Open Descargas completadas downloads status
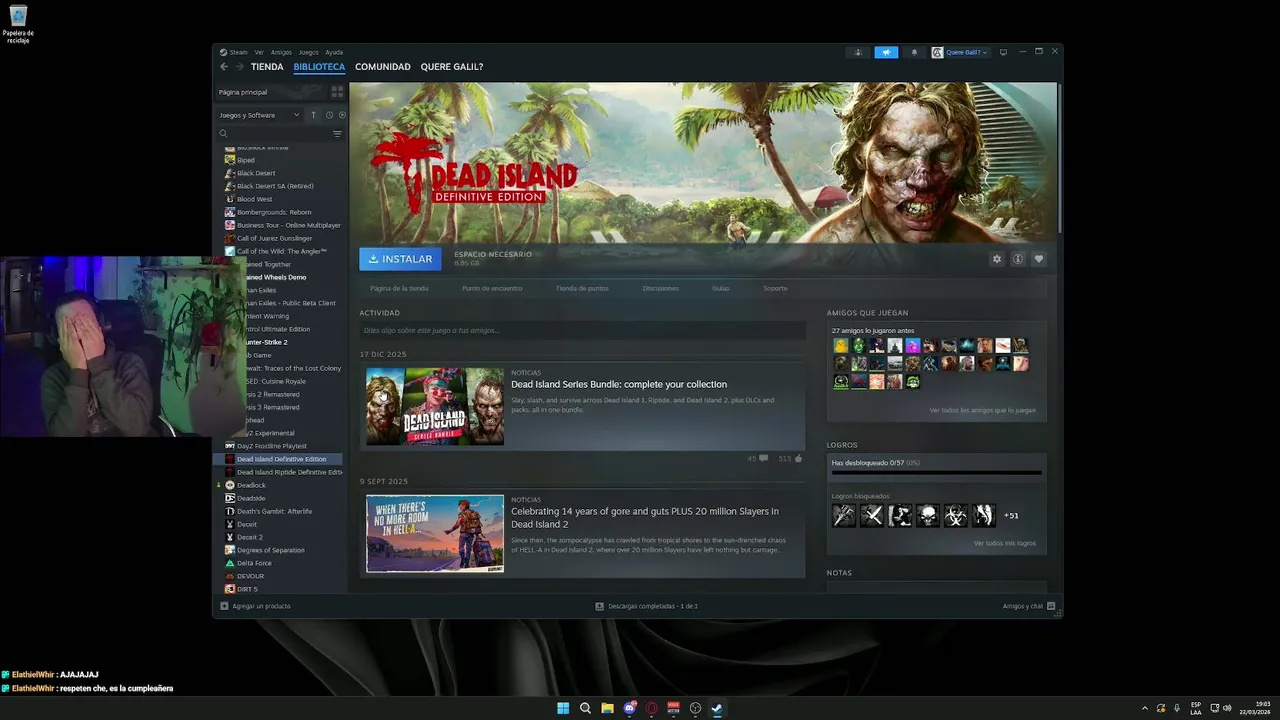1280x720 pixels. (646, 606)
